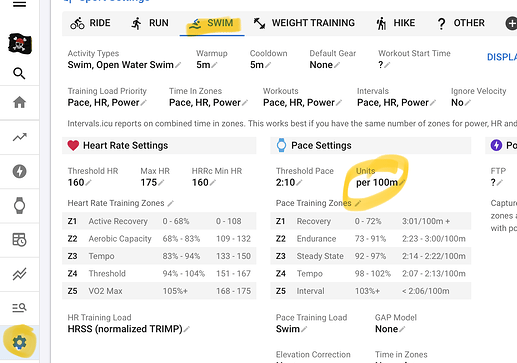Edit the Heart Rate Training Zones pencil
Viewport: 517px width, 363px height.
(x=171, y=203)
